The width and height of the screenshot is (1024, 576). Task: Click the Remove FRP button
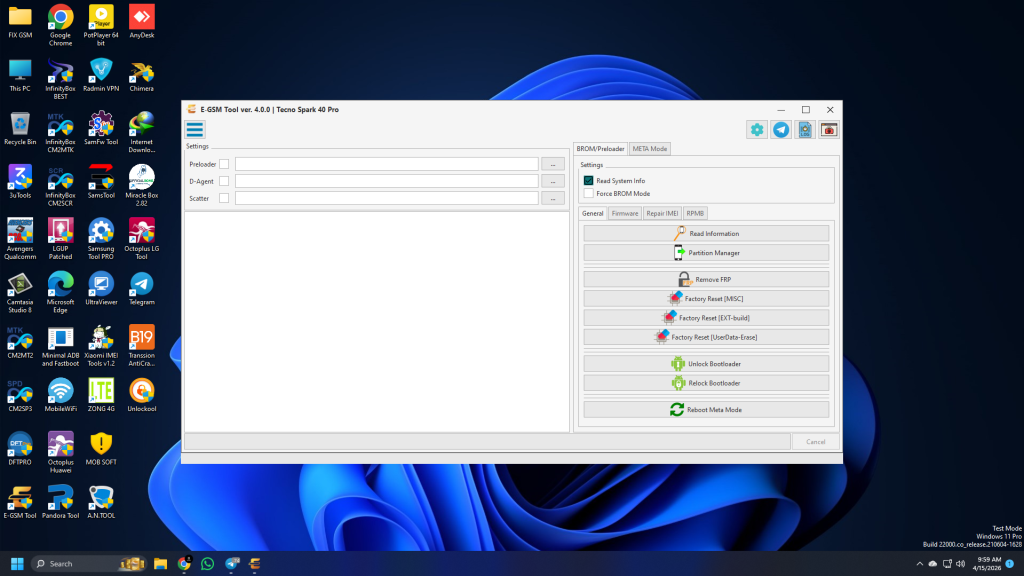[x=706, y=279]
